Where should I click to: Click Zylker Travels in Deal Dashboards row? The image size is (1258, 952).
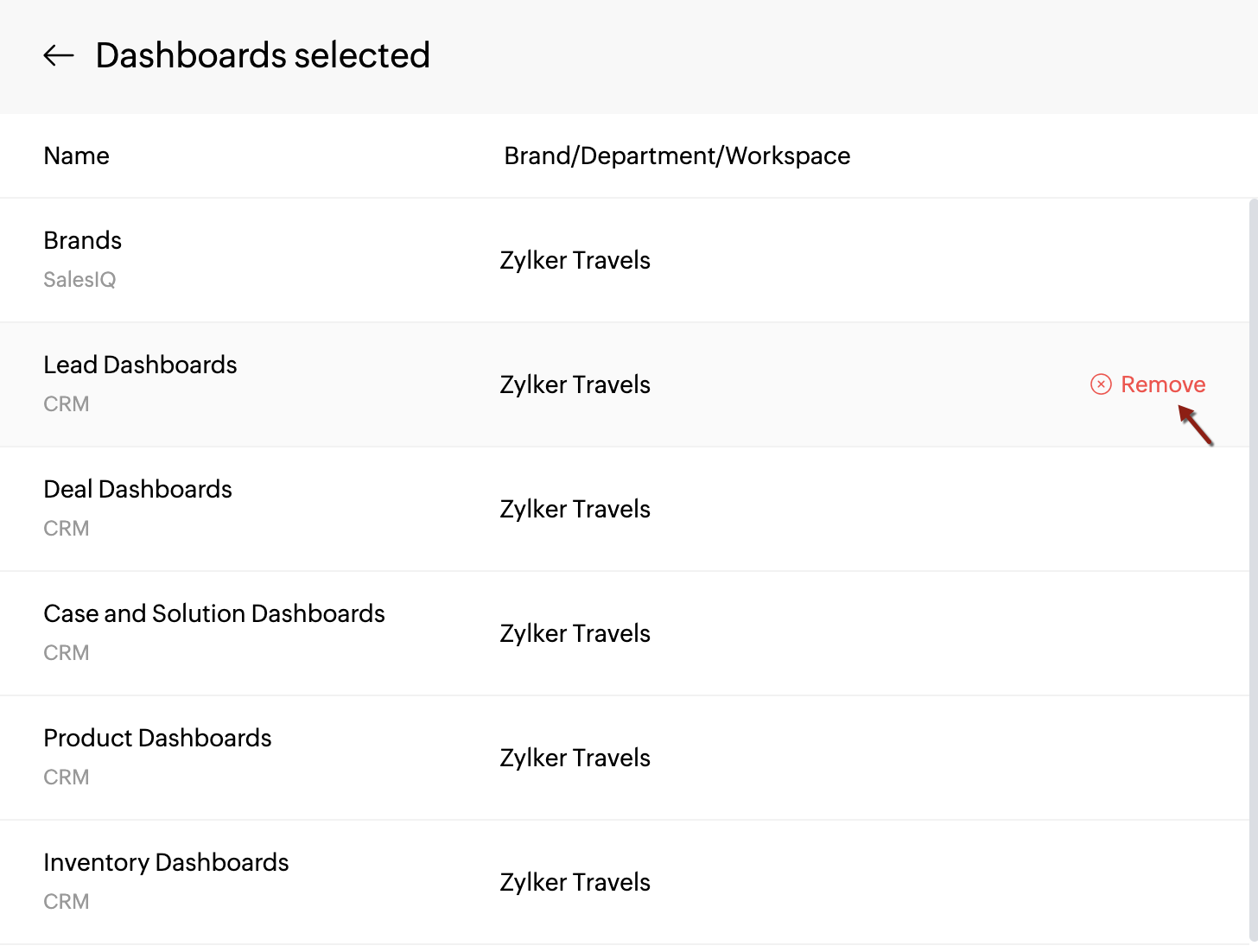575,509
